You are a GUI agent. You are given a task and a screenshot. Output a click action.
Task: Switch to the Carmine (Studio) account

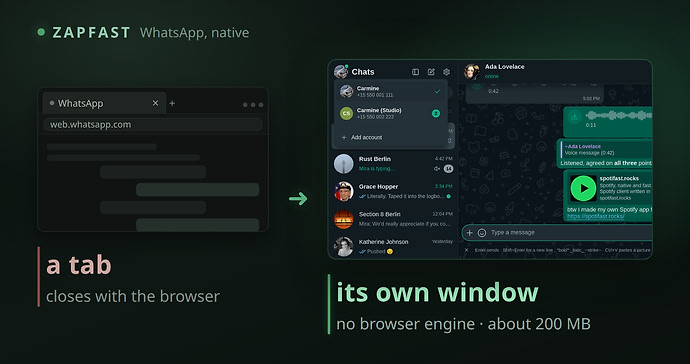(391, 113)
